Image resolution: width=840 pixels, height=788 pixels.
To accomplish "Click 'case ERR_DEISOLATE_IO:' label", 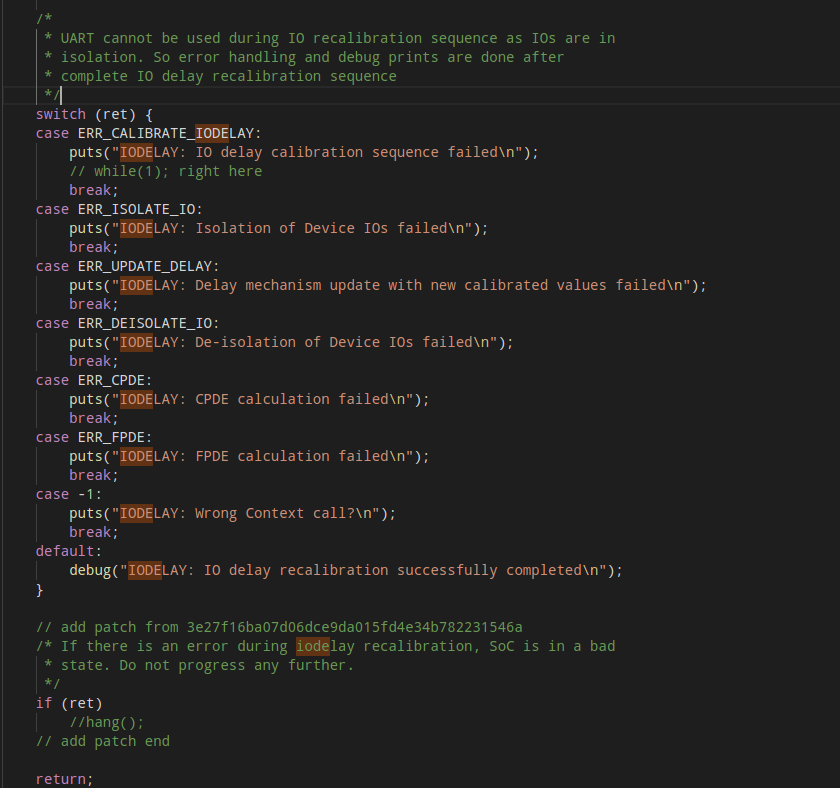I will (x=128, y=324).
